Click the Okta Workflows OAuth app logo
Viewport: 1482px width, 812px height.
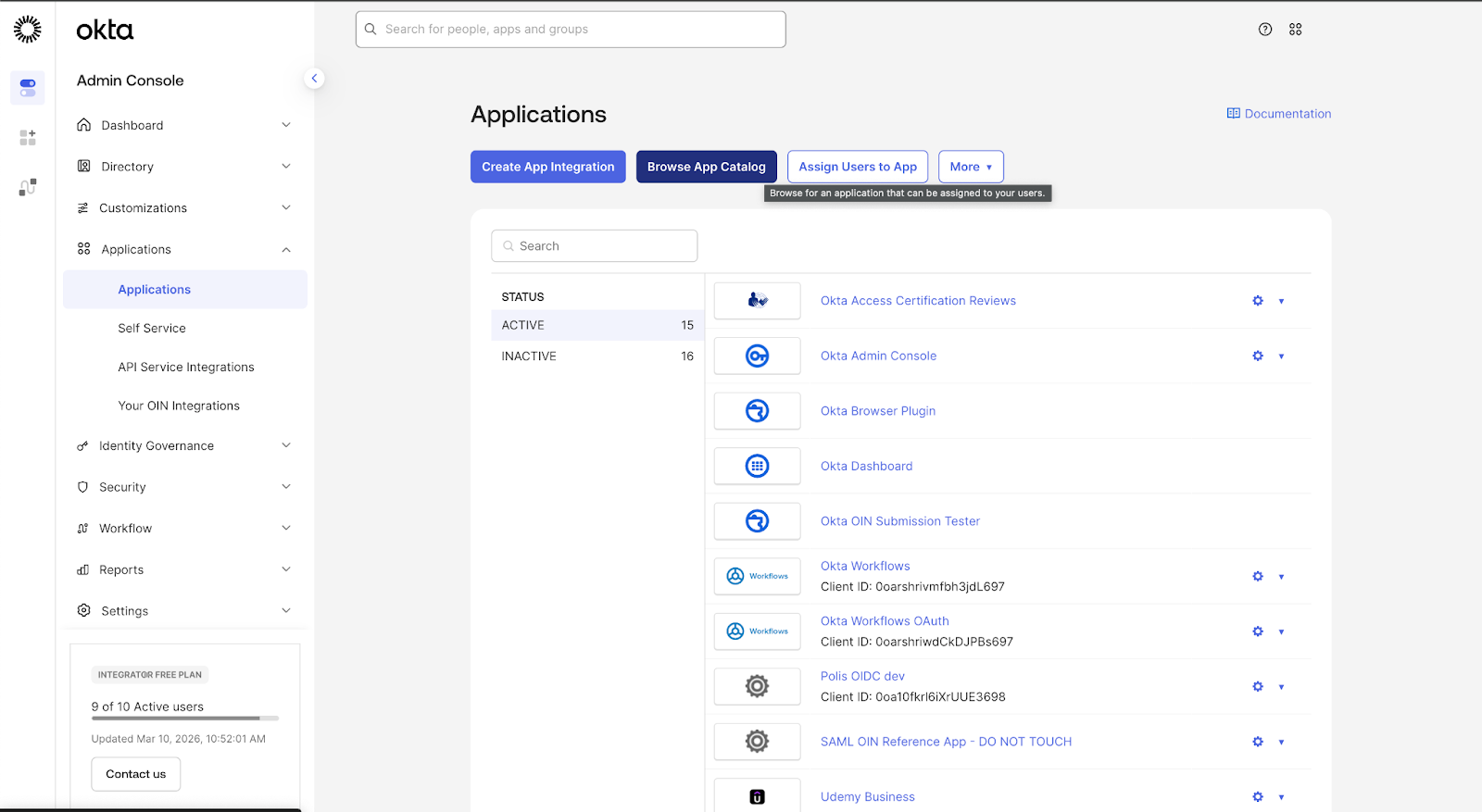pyautogui.click(x=758, y=631)
